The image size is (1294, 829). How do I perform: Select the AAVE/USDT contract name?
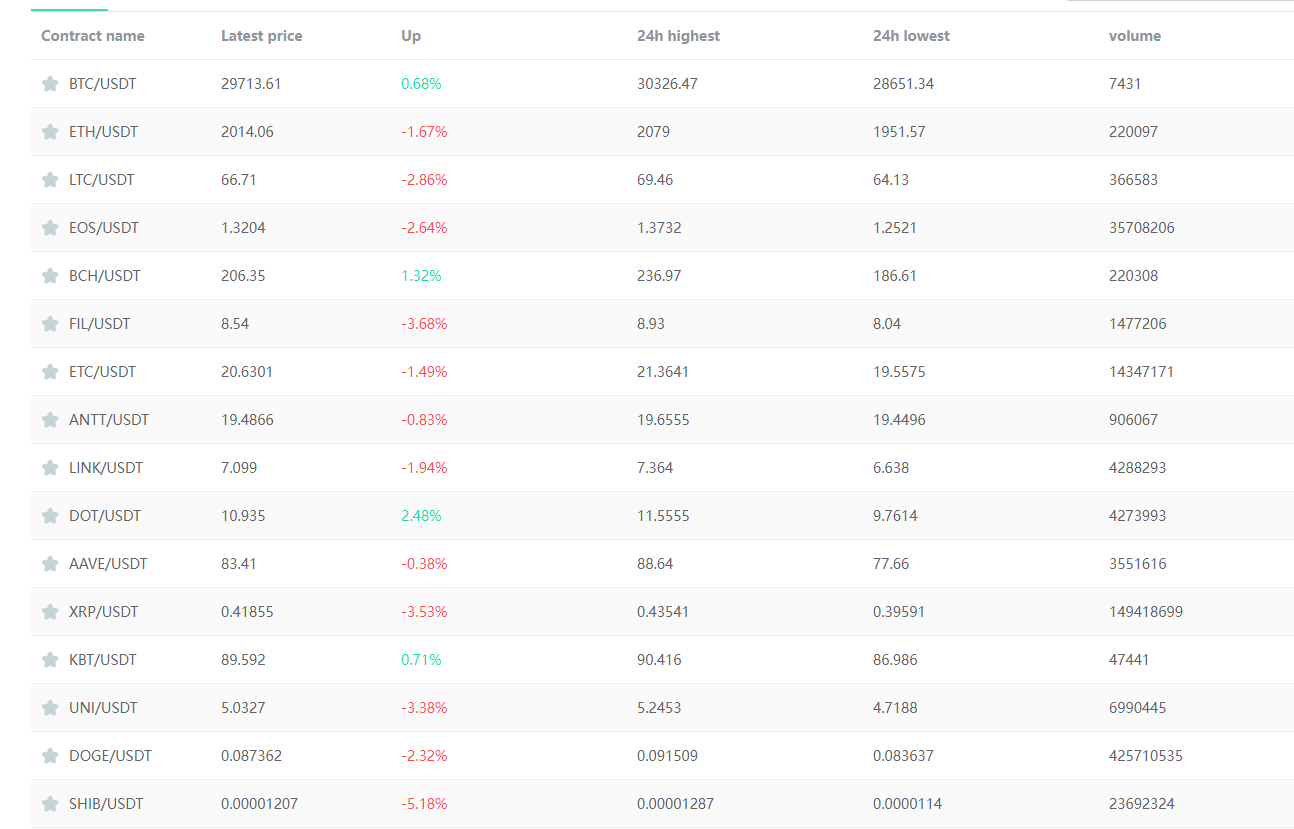pyautogui.click(x=107, y=564)
